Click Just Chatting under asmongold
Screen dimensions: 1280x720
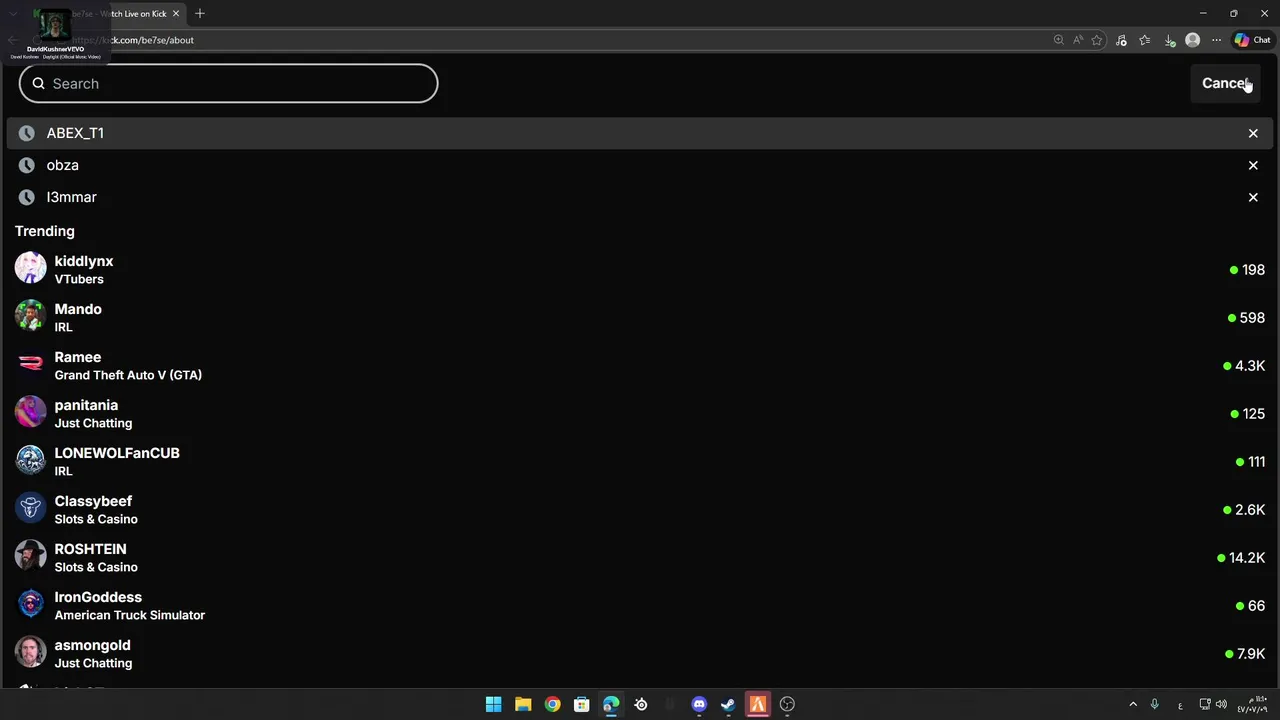coord(93,663)
